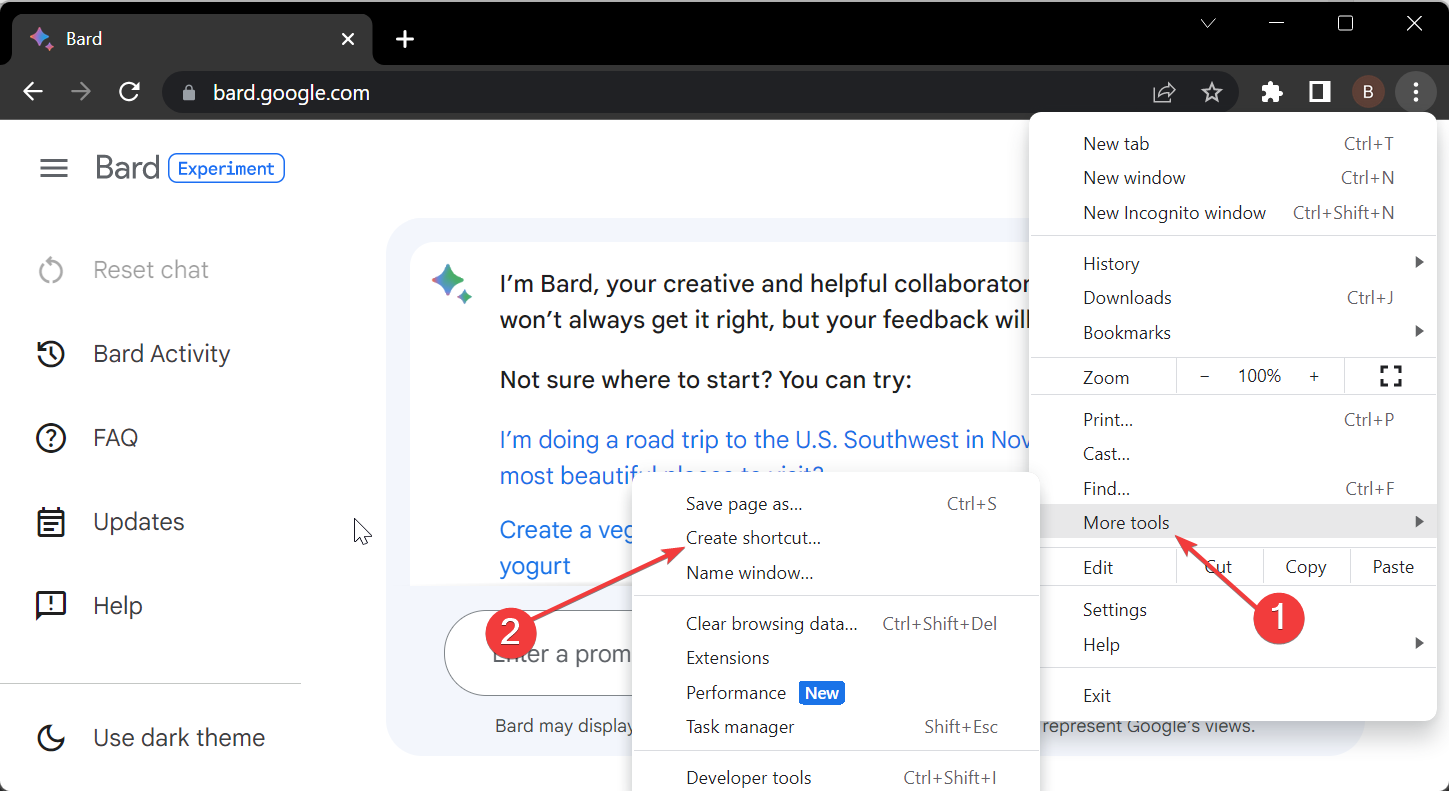Decrease zoom with minus button
This screenshot has height=791, width=1449.
(1205, 377)
